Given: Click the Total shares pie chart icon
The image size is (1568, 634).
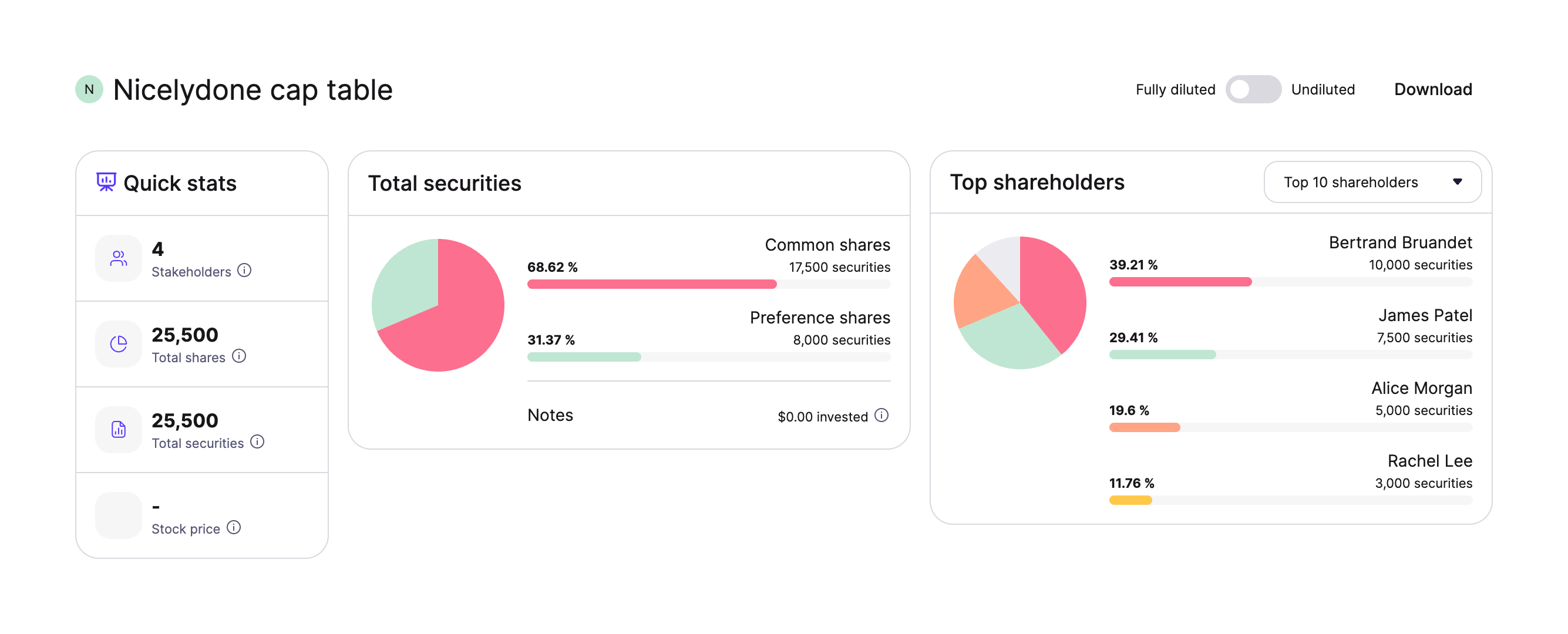Looking at the screenshot, I should 119,345.
